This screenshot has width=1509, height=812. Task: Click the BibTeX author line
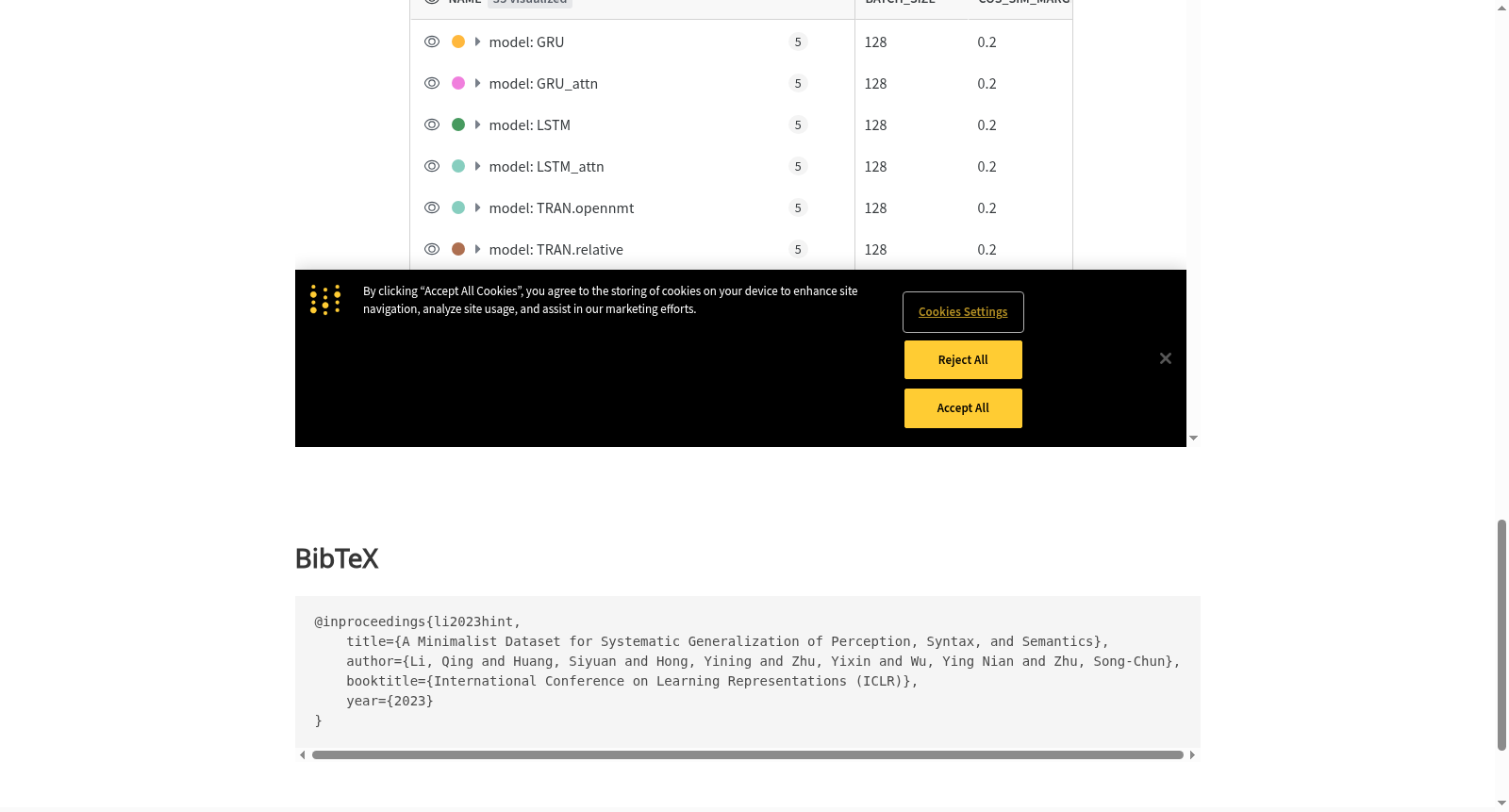tap(763, 661)
